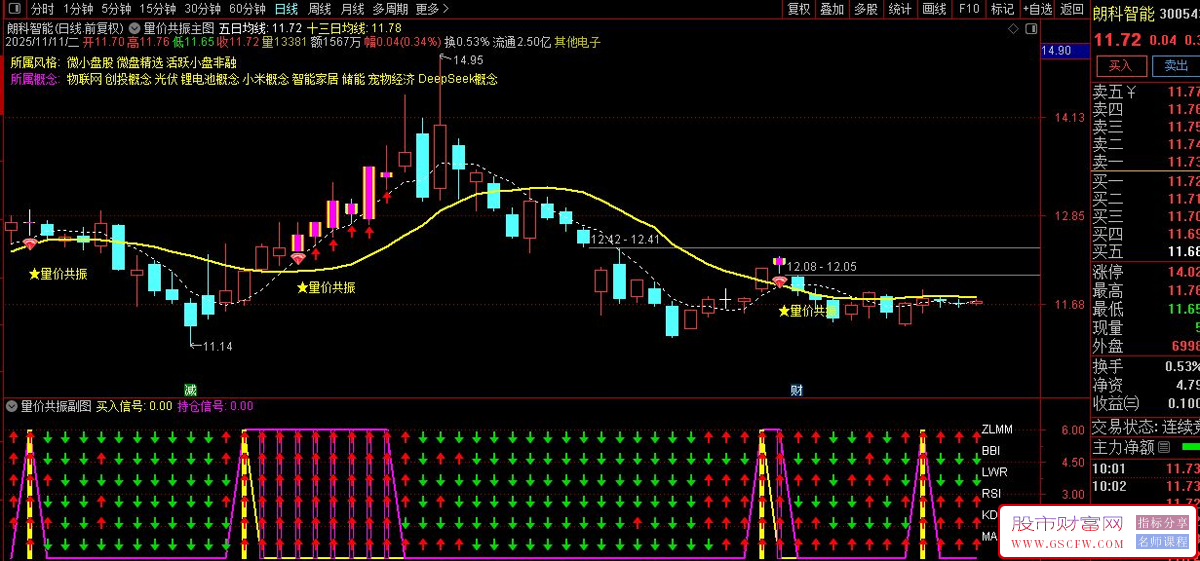Open main chart indicator dropdown arrow
The width and height of the screenshot is (1200, 561).
click(x=135, y=28)
